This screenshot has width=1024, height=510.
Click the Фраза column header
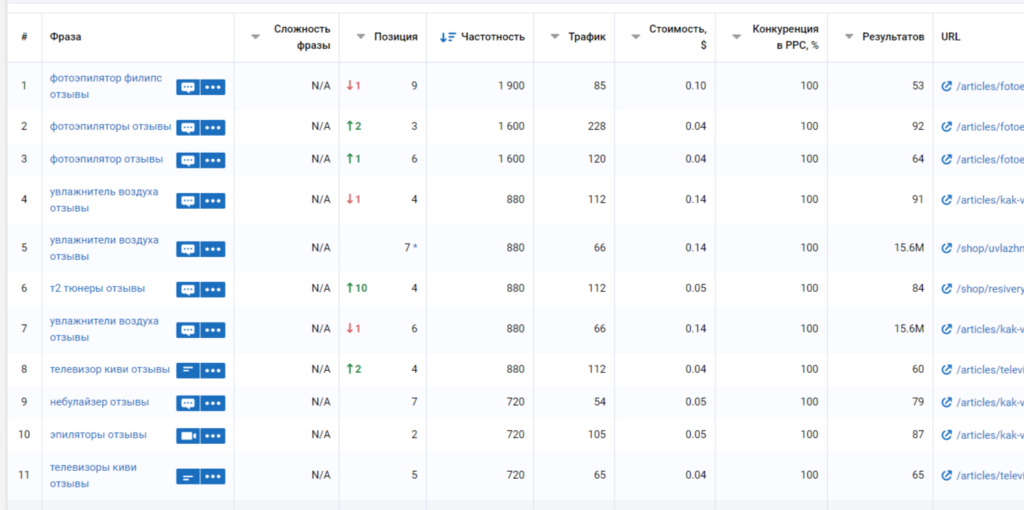tap(66, 37)
